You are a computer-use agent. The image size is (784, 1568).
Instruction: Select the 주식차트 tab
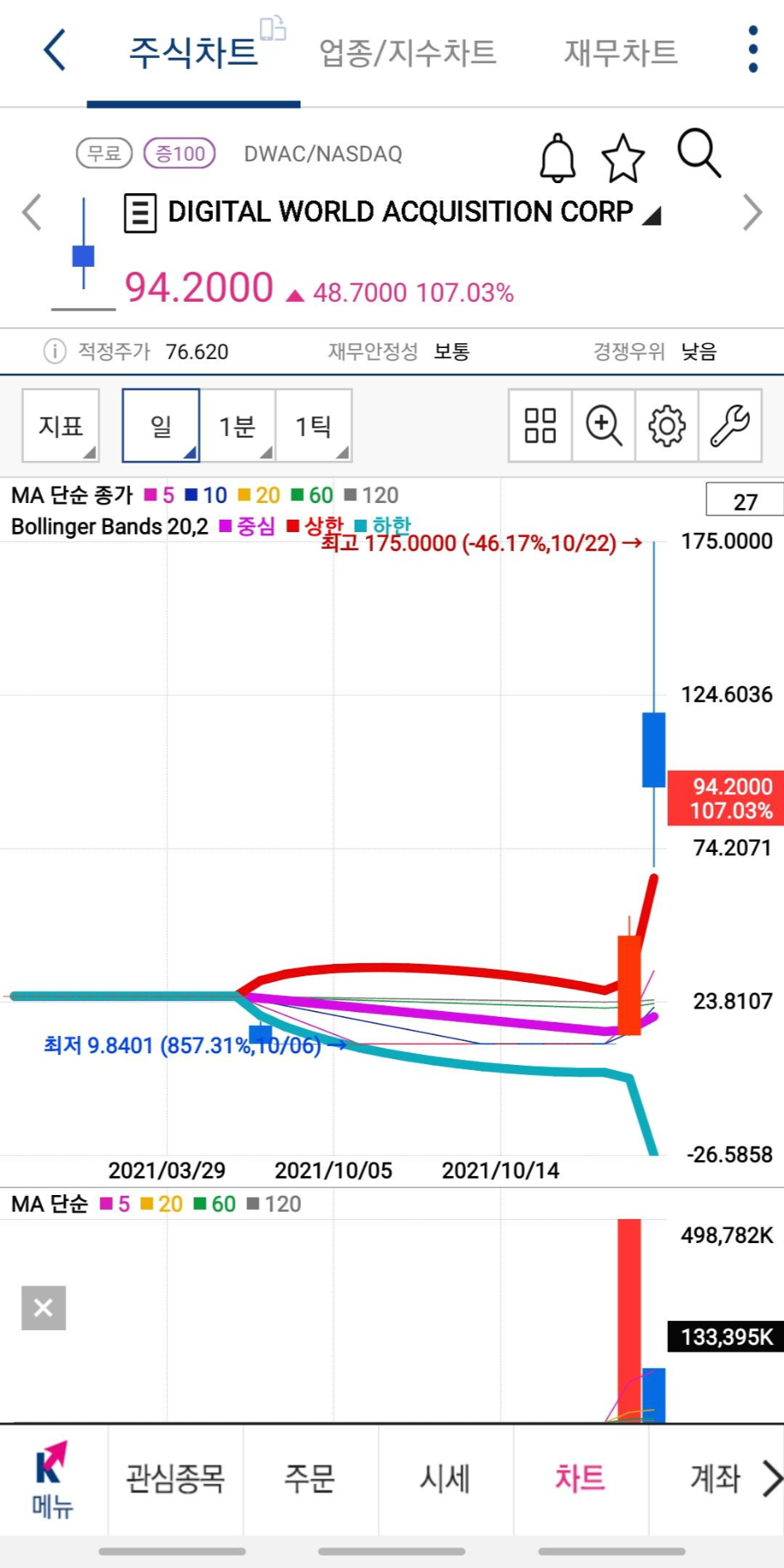(x=193, y=53)
